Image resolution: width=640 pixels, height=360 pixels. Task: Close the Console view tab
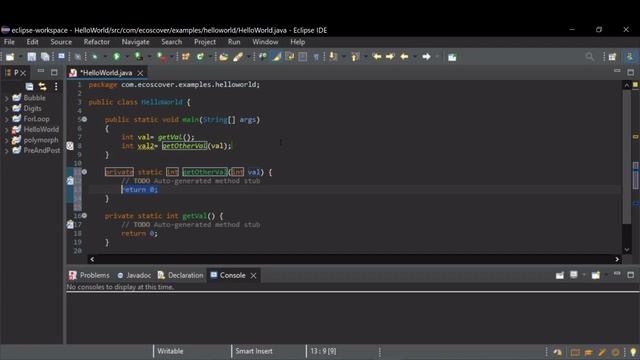253,276
